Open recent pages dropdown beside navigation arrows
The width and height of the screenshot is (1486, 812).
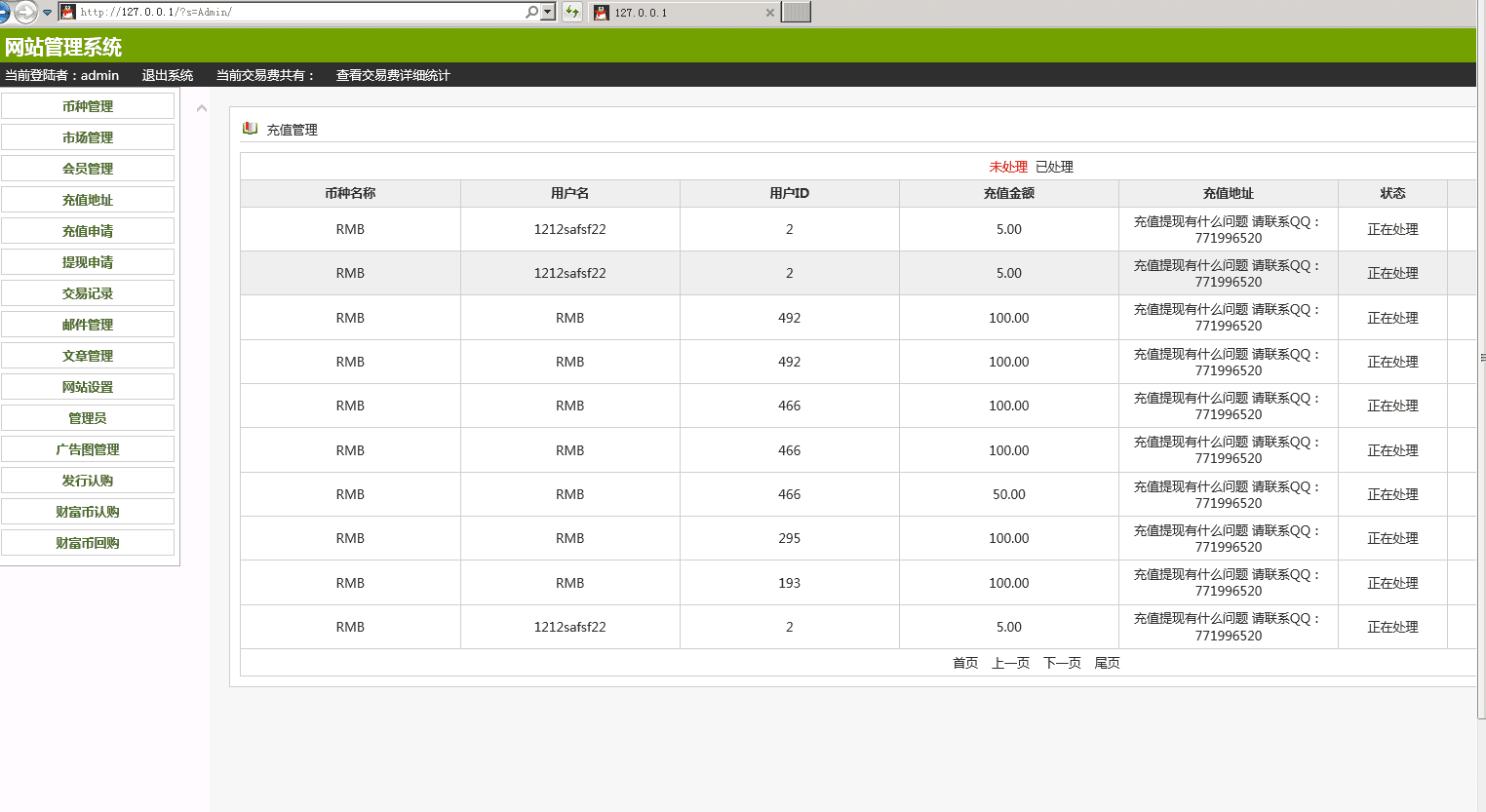pyautogui.click(x=47, y=13)
